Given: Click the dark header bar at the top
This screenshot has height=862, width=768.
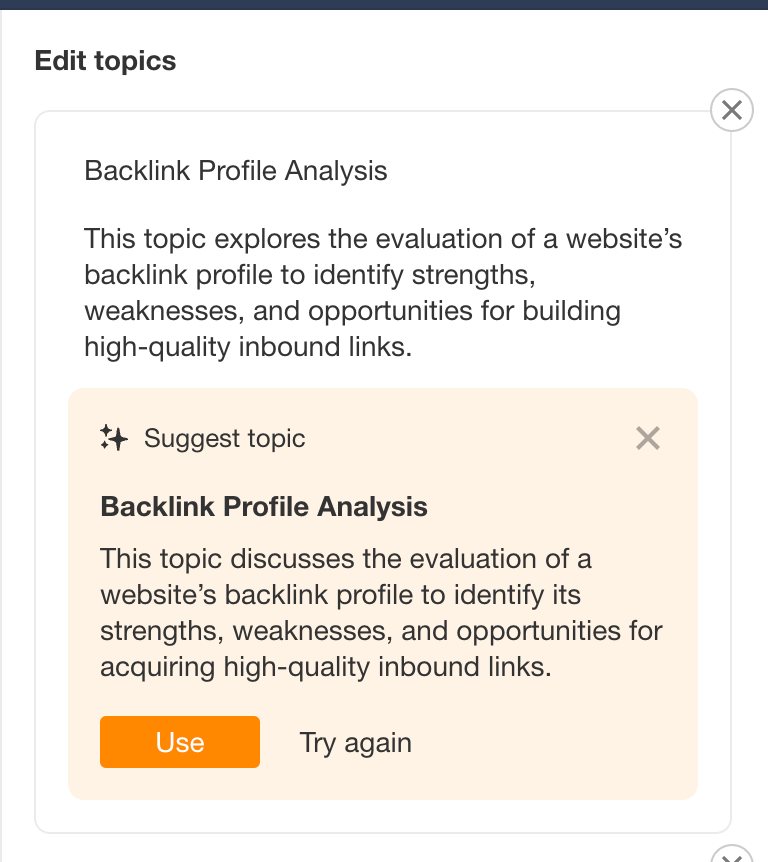Looking at the screenshot, I should [384, 4].
